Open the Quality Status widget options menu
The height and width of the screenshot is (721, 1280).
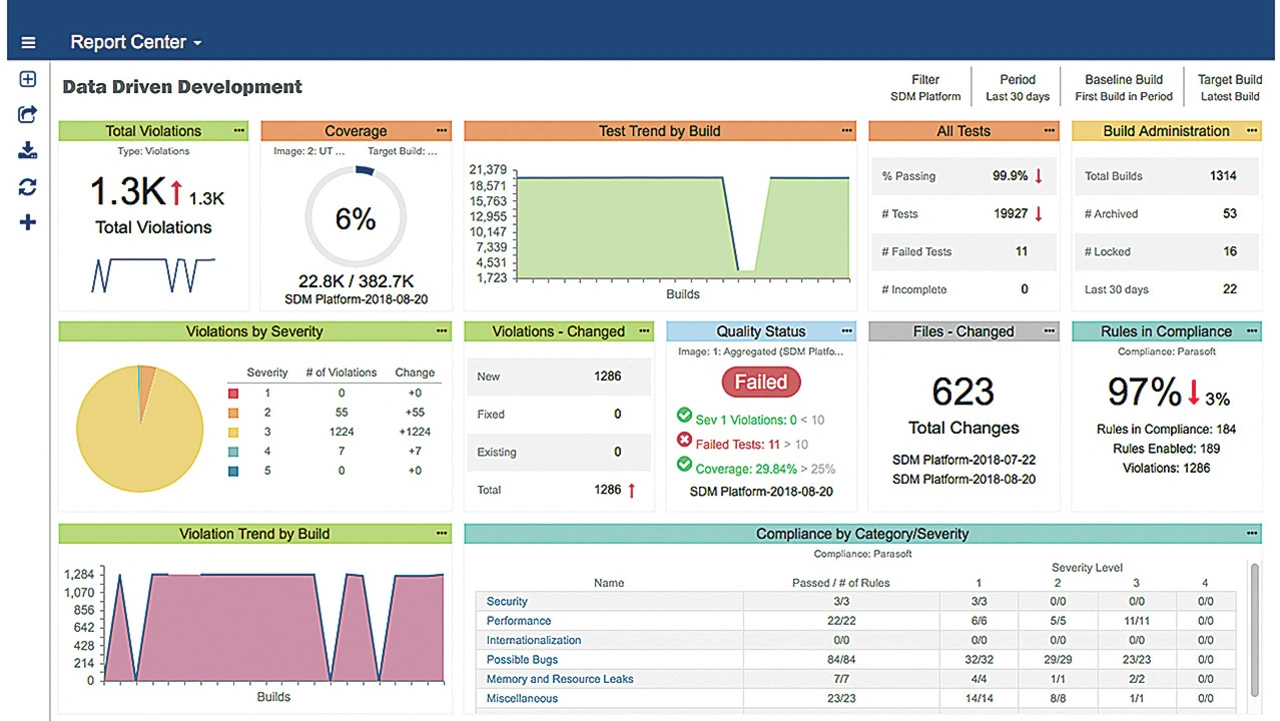click(x=847, y=331)
